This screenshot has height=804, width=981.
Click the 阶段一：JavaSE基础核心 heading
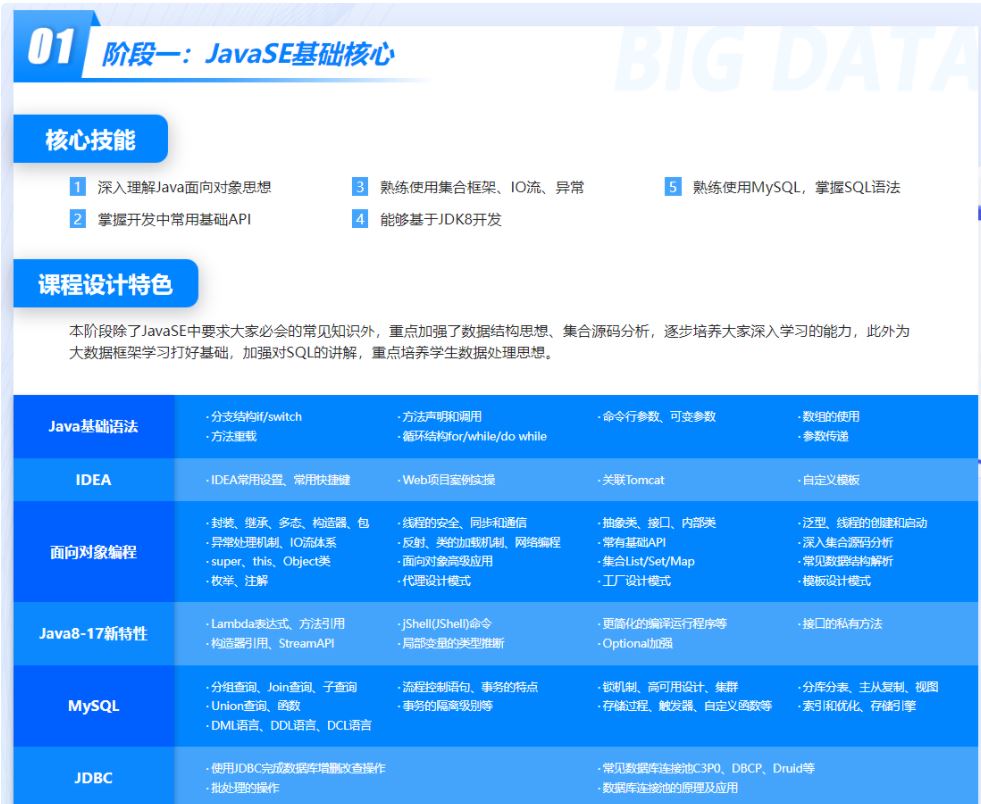click(248, 54)
